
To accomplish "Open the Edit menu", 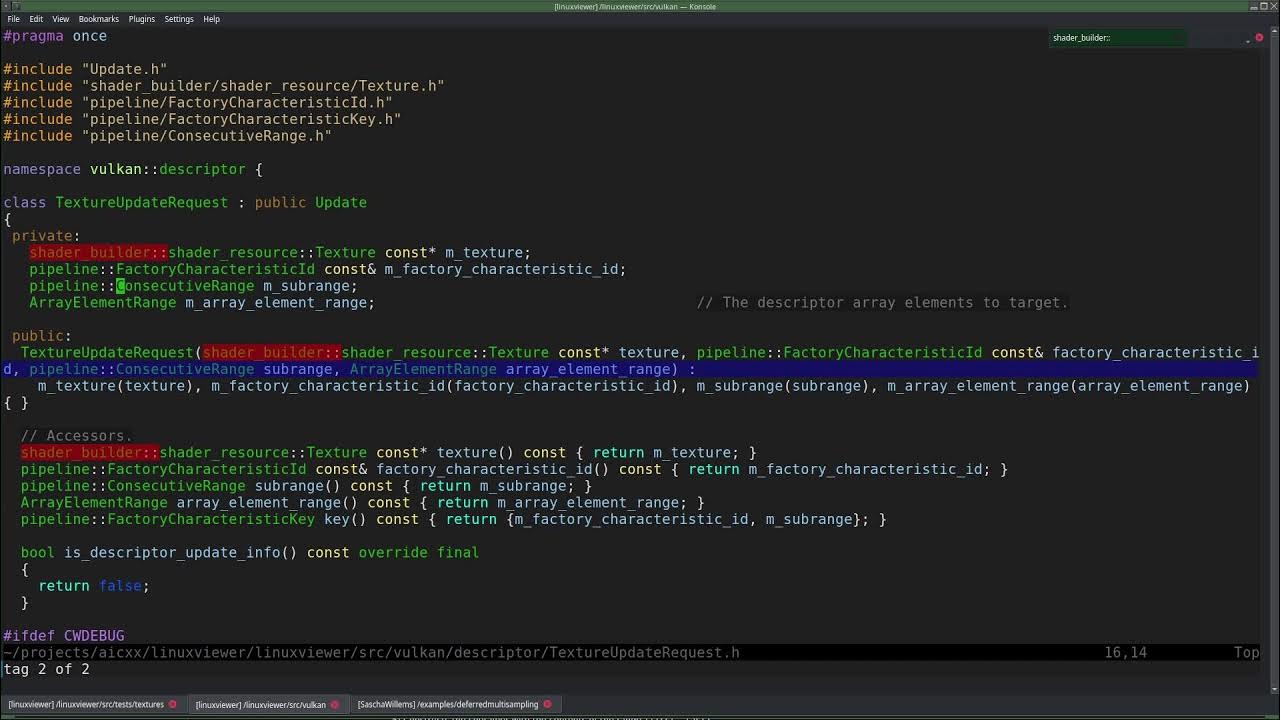I will [x=36, y=19].
